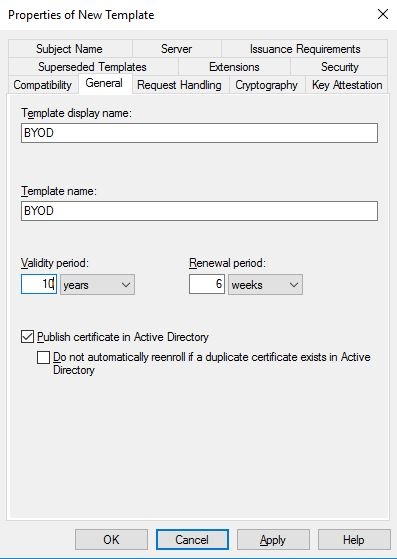The height and width of the screenshot is (559, 397).
Task: Expand the renewal period weeks dropdown
Action: click(265, 284)
